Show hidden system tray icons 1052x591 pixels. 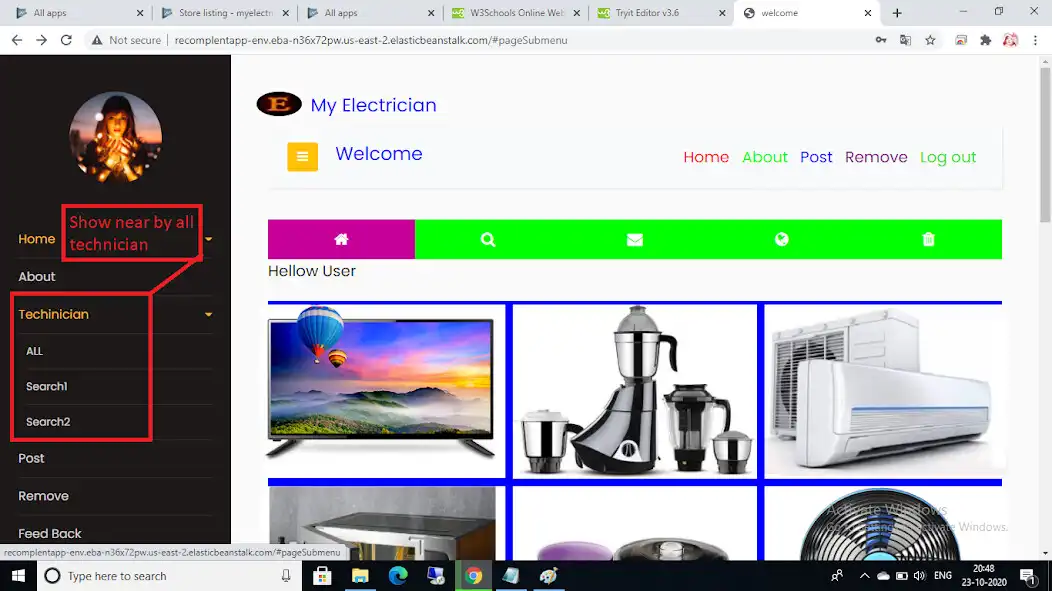pos(864,576)
